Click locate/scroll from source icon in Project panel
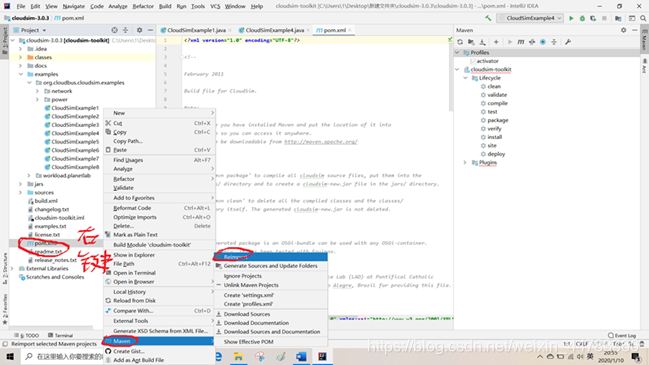This screenshot has height=365, width=649. [x=114, y=30]
